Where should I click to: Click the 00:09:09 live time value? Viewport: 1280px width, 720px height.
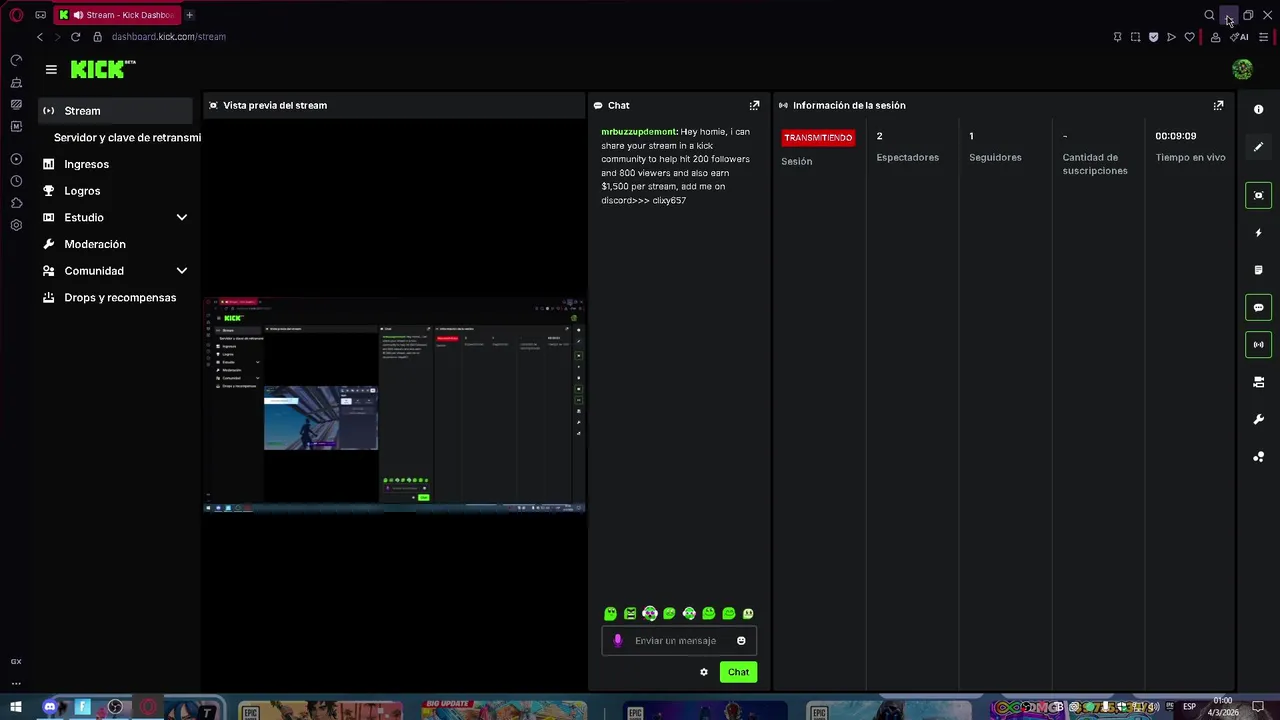tap(1176, 136)
